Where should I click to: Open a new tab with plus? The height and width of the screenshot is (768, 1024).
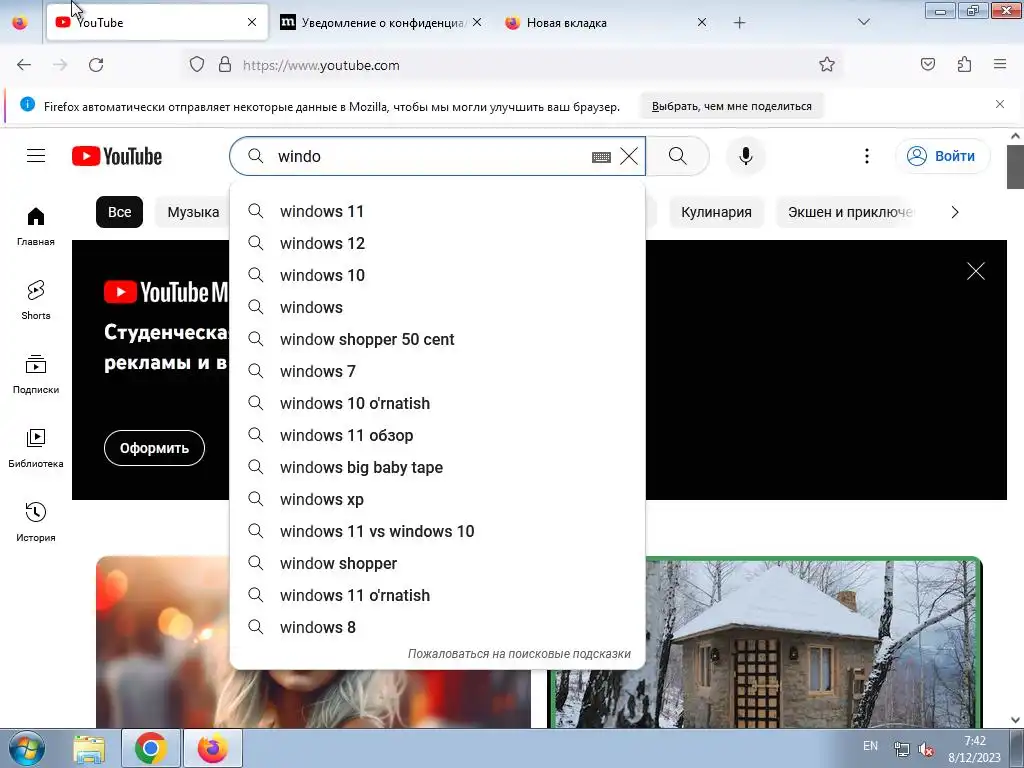pos(739,23)
